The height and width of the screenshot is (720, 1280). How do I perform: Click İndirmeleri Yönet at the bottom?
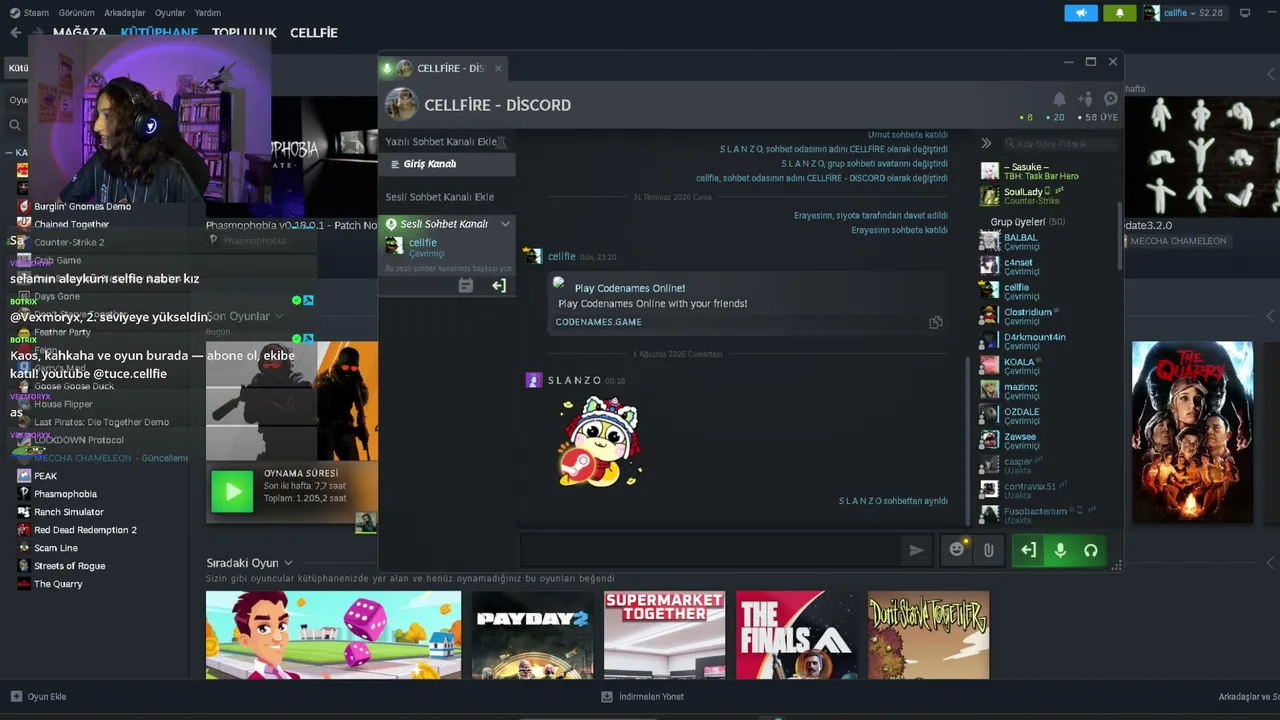click(643, 697)
